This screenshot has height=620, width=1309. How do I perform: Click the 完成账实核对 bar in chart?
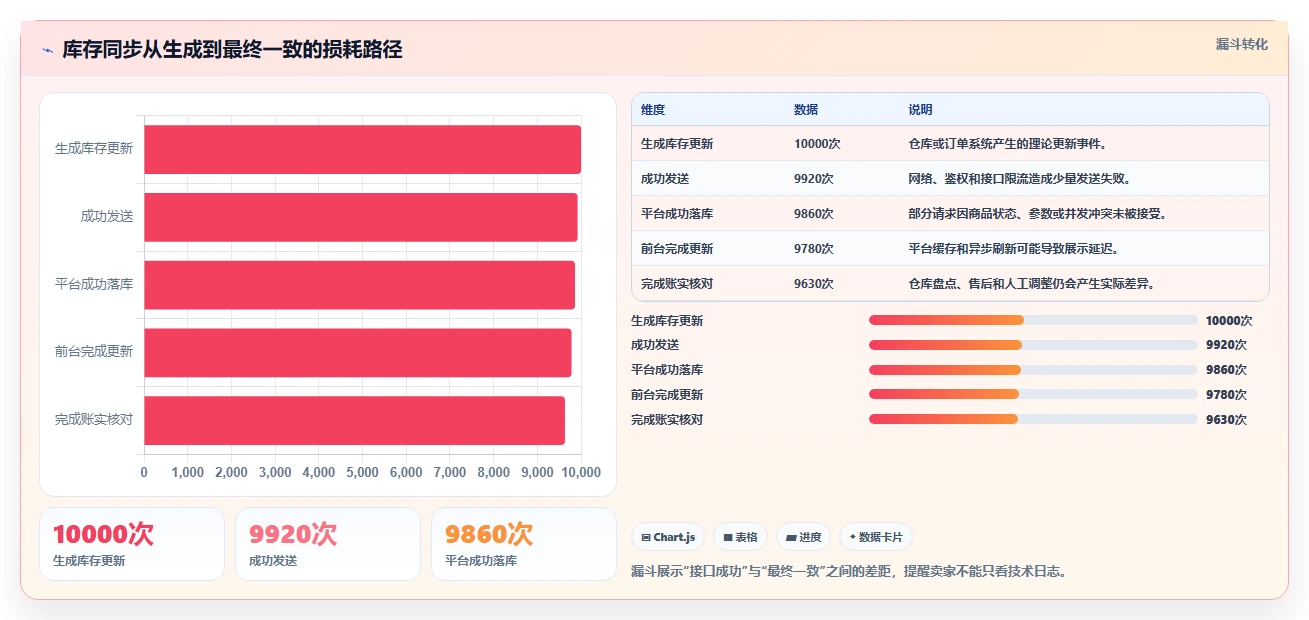point(354,420)
